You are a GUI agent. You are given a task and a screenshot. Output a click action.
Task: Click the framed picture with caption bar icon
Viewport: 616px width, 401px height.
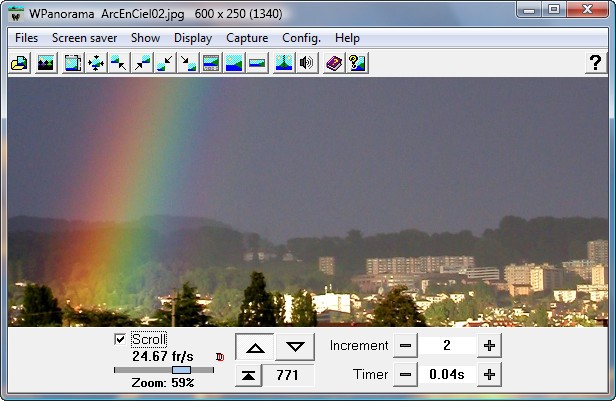click(211, 63)
